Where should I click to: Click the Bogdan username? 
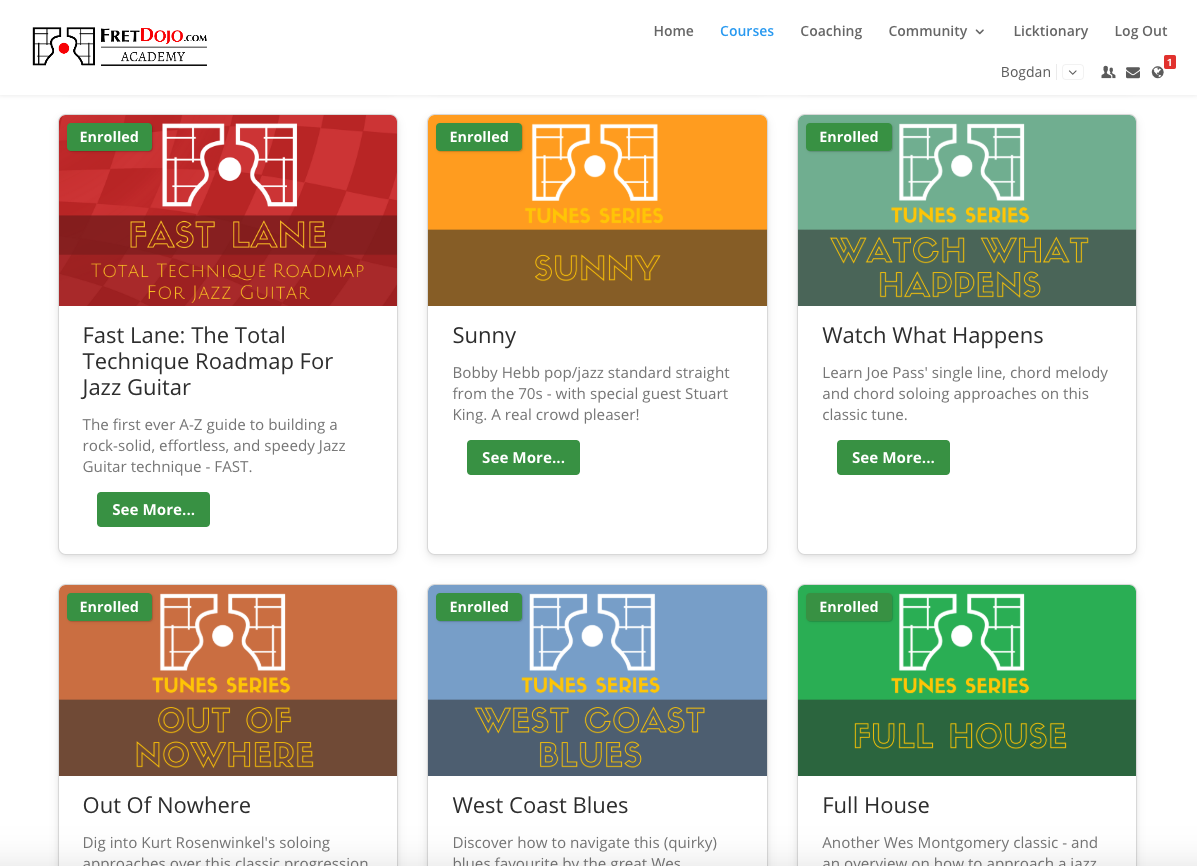coord(1025,73)
